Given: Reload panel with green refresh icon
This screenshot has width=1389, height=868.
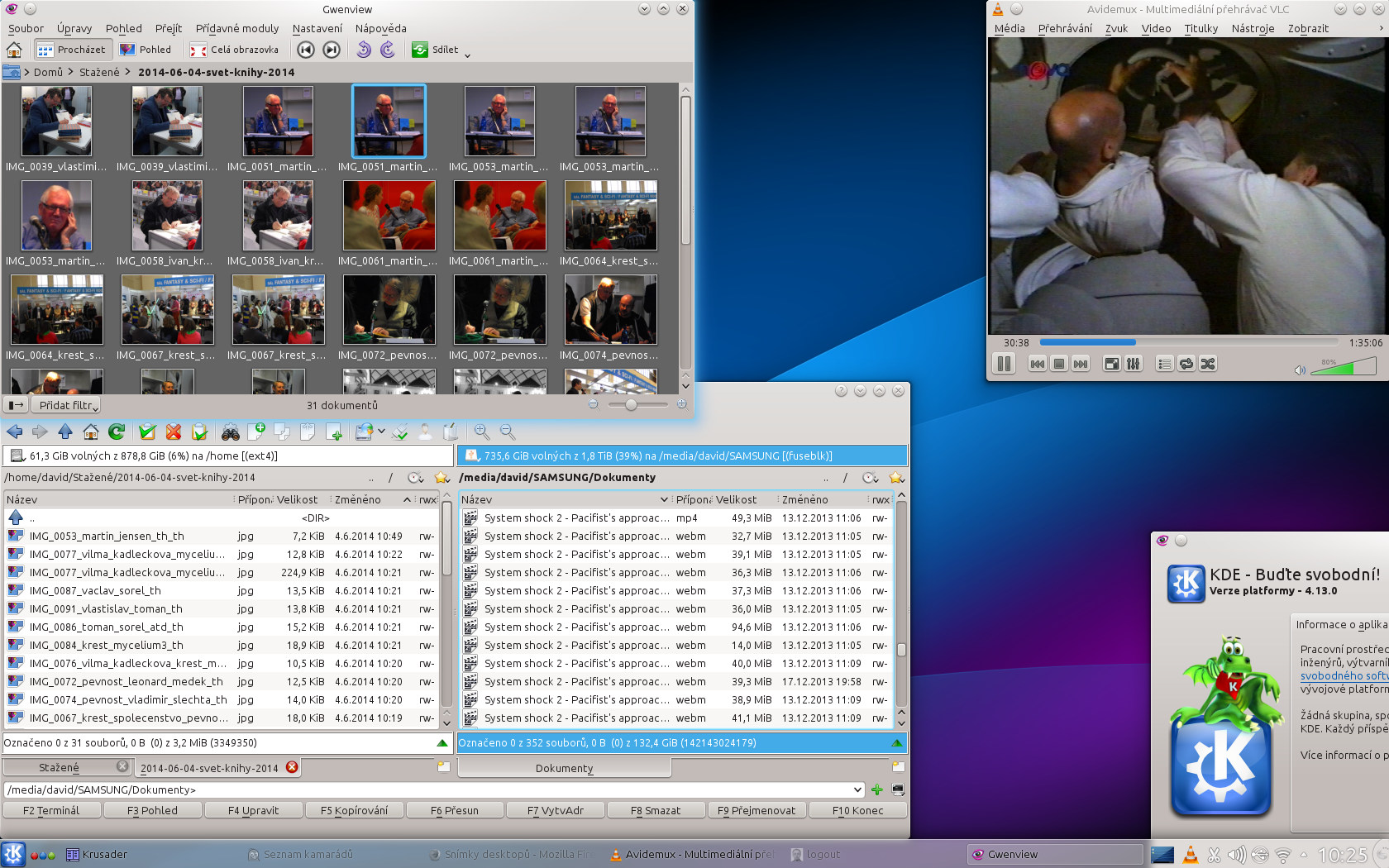Looking at the screenshot, I should coord(117,432).
